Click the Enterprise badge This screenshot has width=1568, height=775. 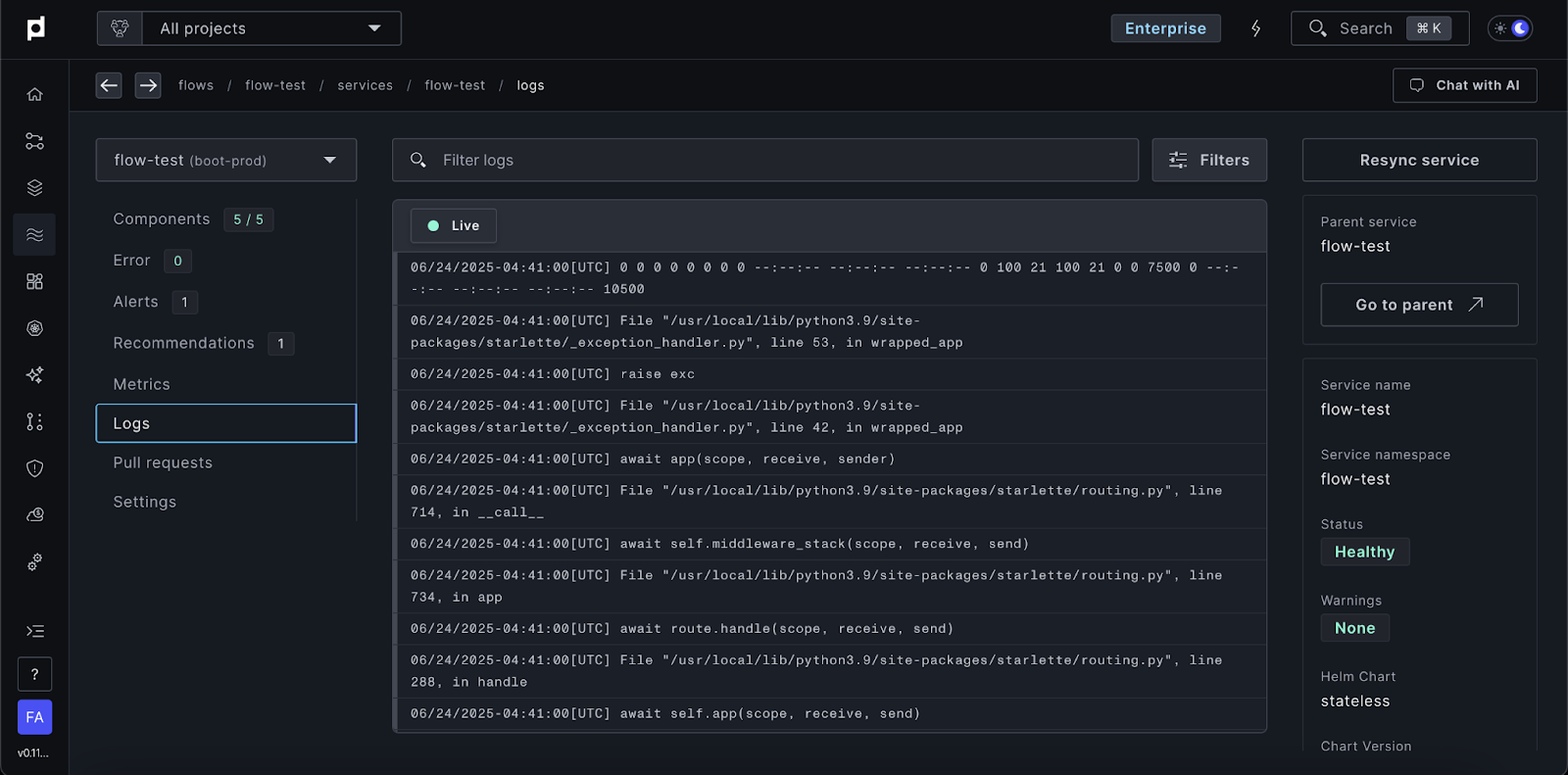coord(1165,28)
